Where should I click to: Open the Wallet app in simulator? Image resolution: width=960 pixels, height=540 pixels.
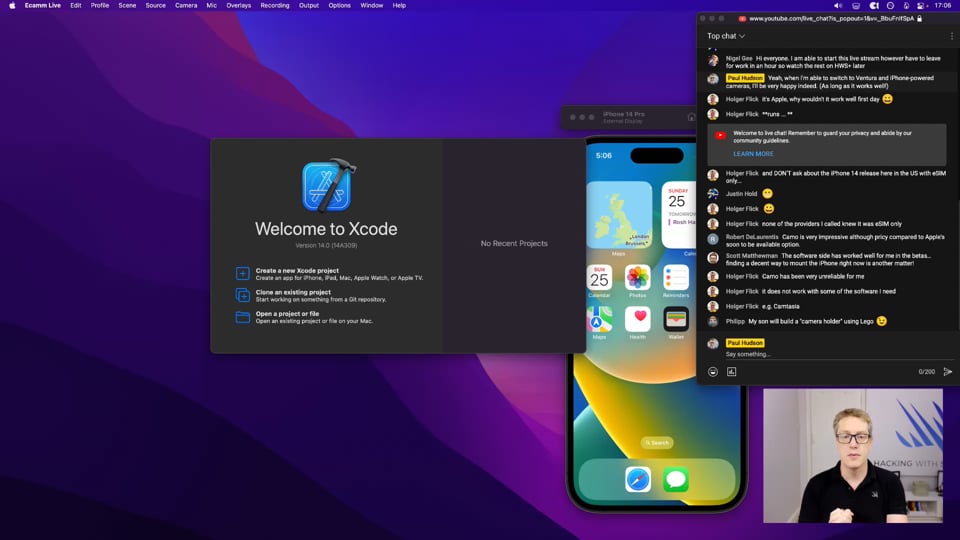(676, 319)
